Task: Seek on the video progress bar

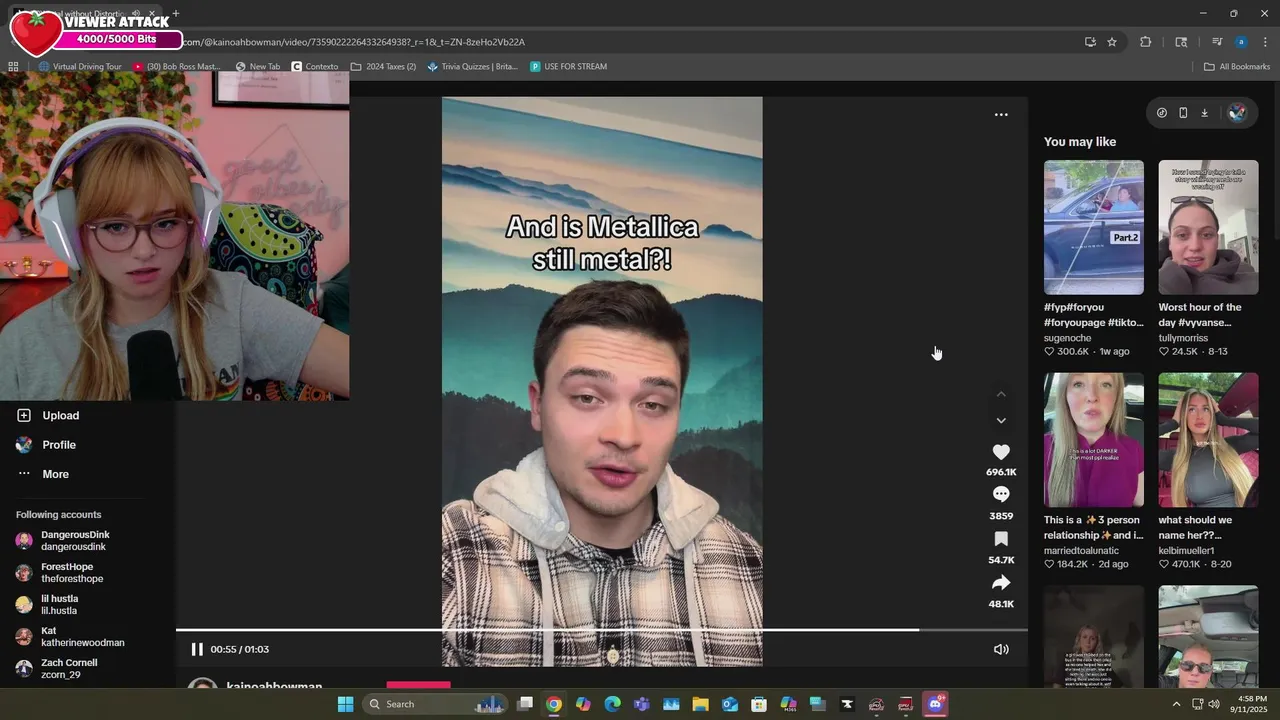Action: pyautogui.click(x=601, y=630)
